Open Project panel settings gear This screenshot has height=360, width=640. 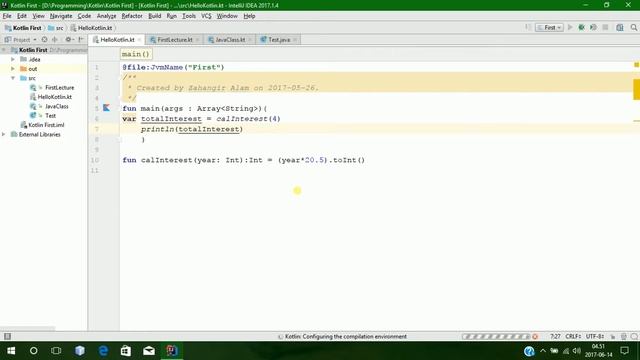[x=69, y=40]
